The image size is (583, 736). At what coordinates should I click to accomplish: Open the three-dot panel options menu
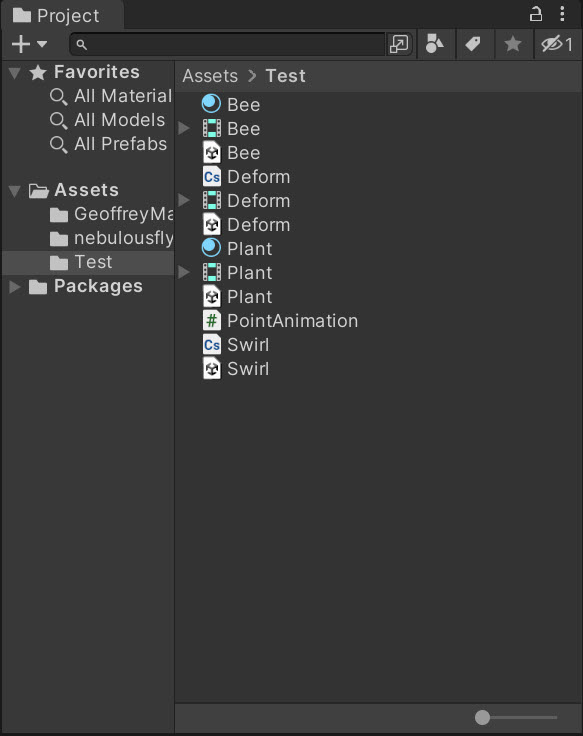tap(562, 14)
